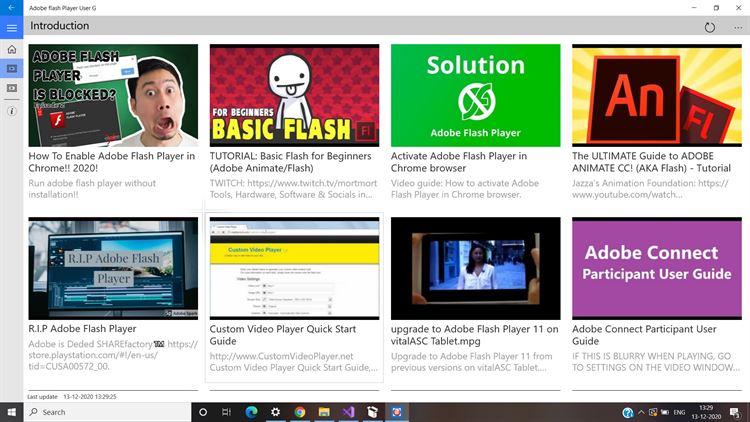This screenshot has width=750, height=422.
Task: Open the 'R.I.P Adobe Flash Player' title text
Action: pyautogui.click(x=82, y=329)
